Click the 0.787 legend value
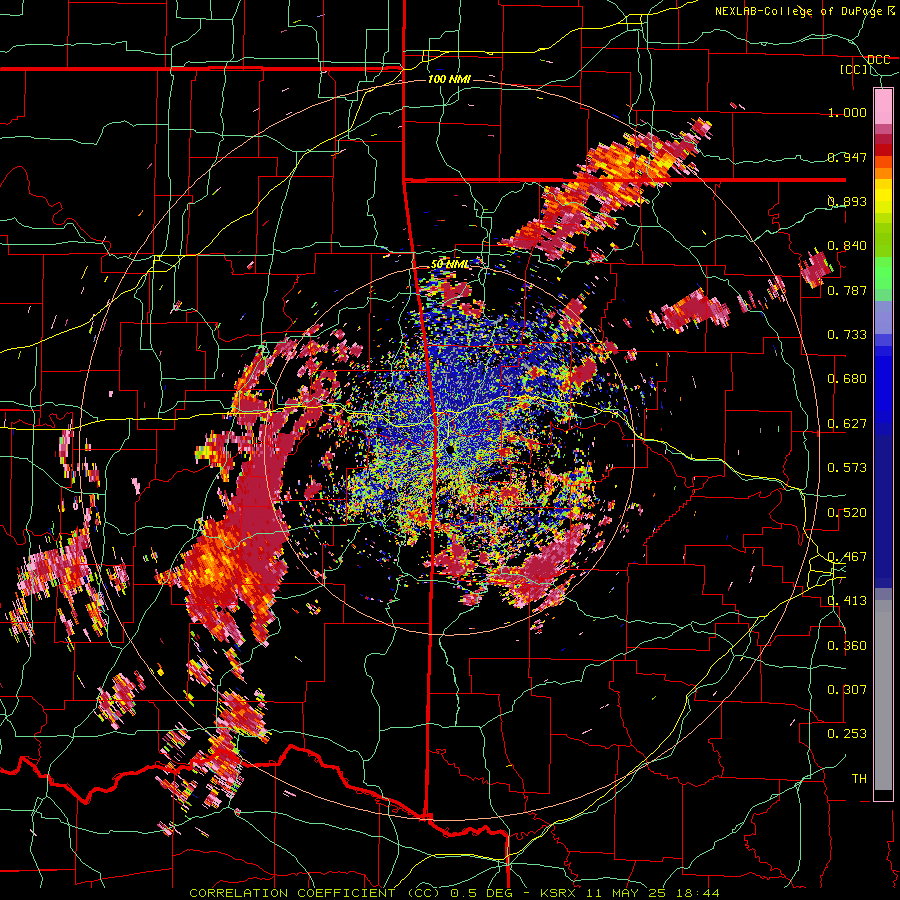 point(847,290)
